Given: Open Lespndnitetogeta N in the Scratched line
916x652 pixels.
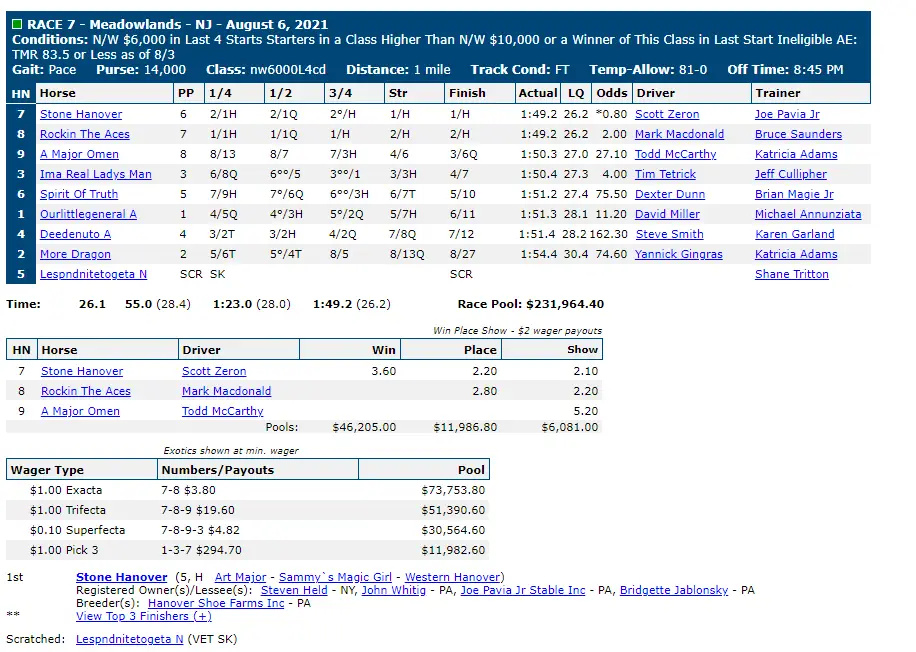Looking at the screenshot, I should (x=130, y=639).
